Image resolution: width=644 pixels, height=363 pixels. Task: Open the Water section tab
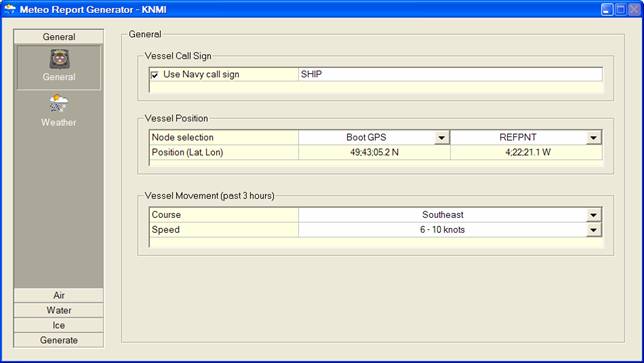click(x=59, y=310)
